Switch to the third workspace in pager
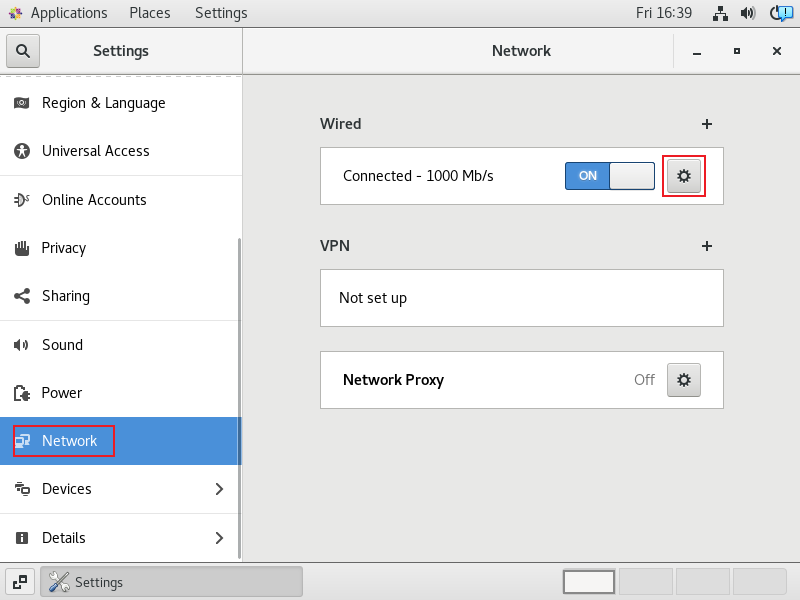Image resolution: width=800 pixels, height=600 pixels. coord(703,582)
